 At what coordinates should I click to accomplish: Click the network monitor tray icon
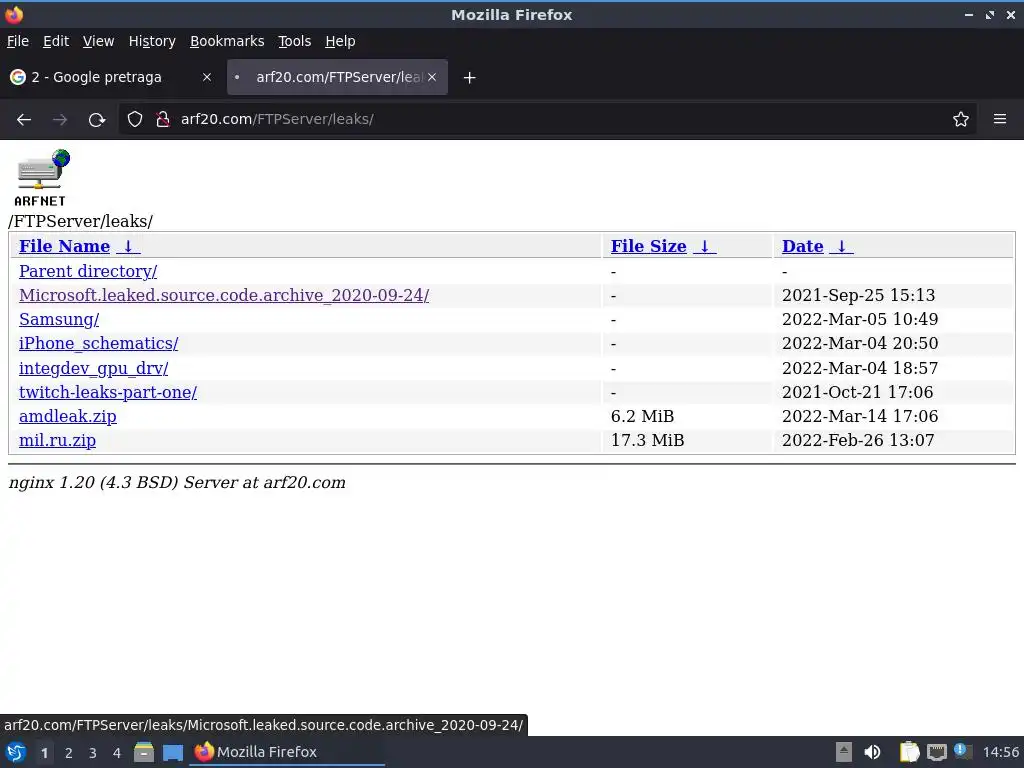(936, 752)
